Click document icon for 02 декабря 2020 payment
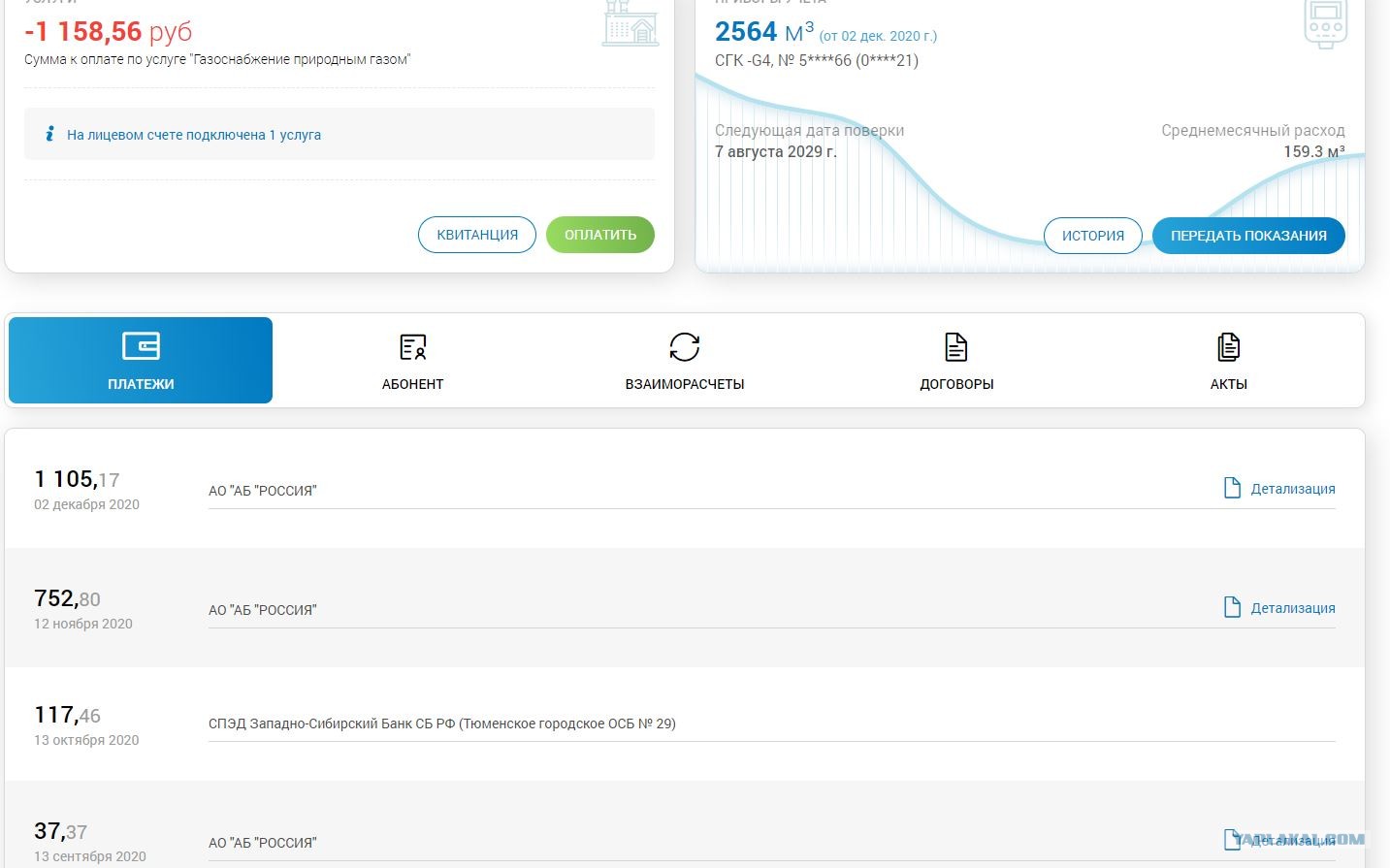The height and width of the screenshot is (868, 1390). pos(1232,488)
